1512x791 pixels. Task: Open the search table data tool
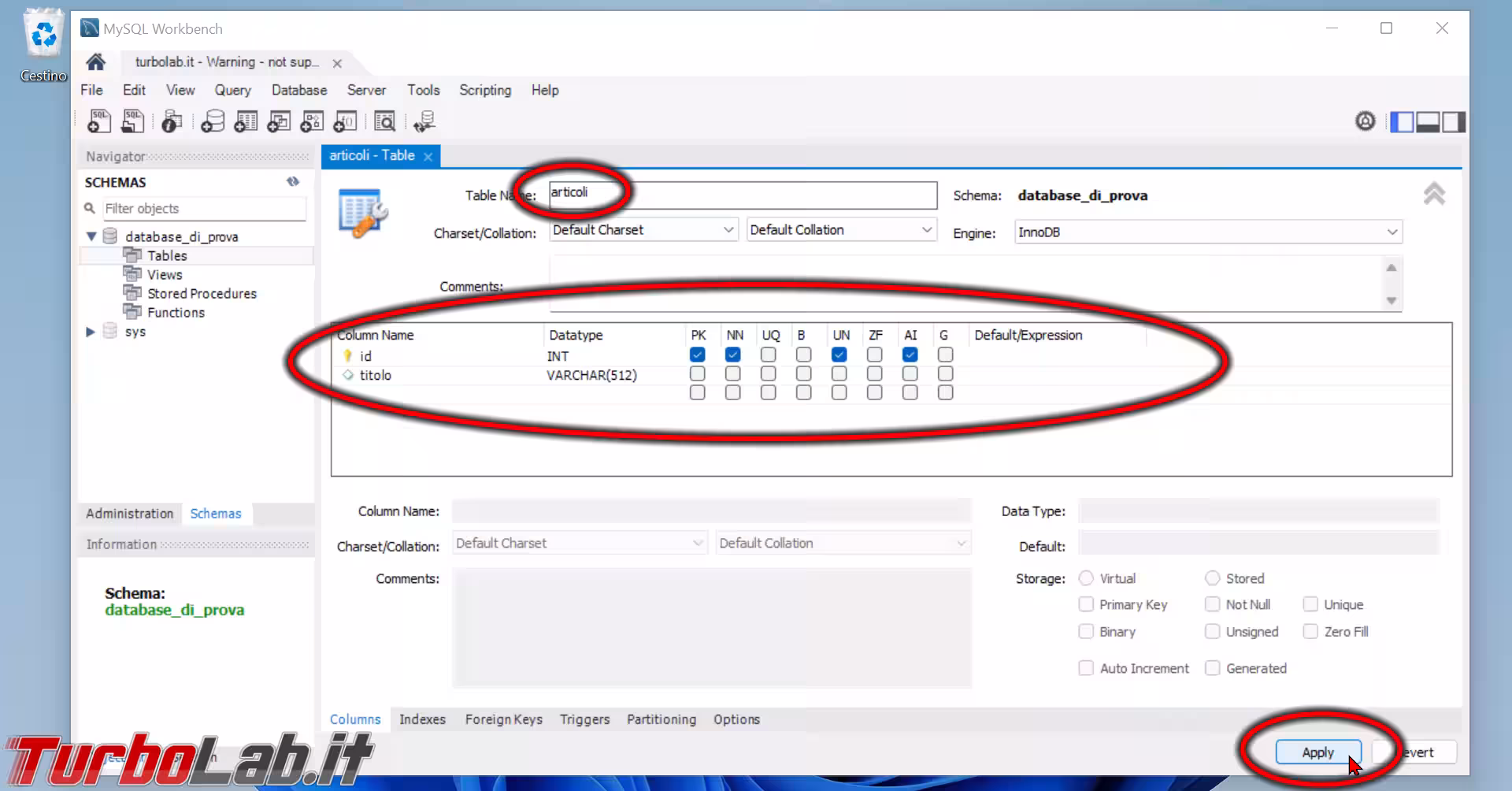pyautogui.click(x=385, y=121)
